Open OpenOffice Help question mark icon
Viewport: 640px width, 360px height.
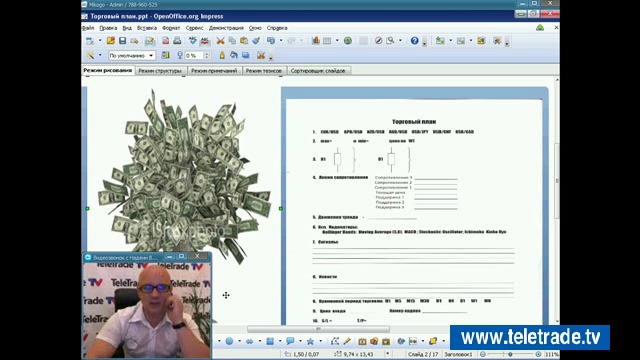(415, 40)
